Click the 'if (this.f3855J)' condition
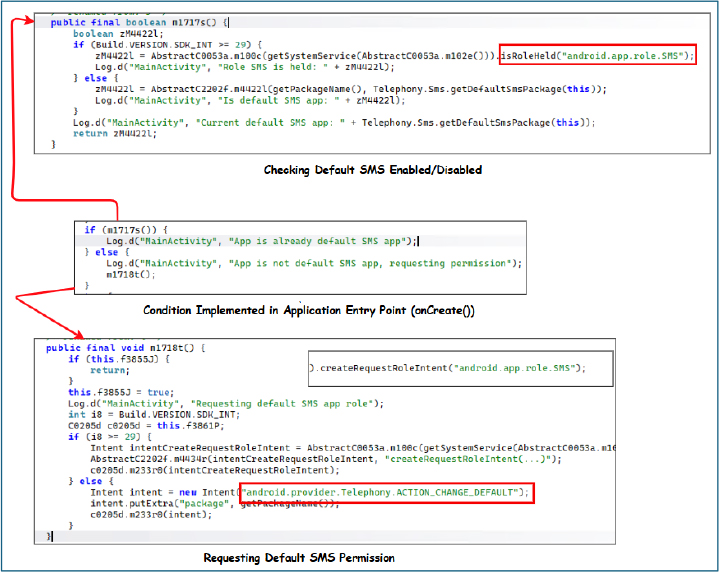Image resolution: width=719 pixels, height=572 pixels. pos(119,359)
